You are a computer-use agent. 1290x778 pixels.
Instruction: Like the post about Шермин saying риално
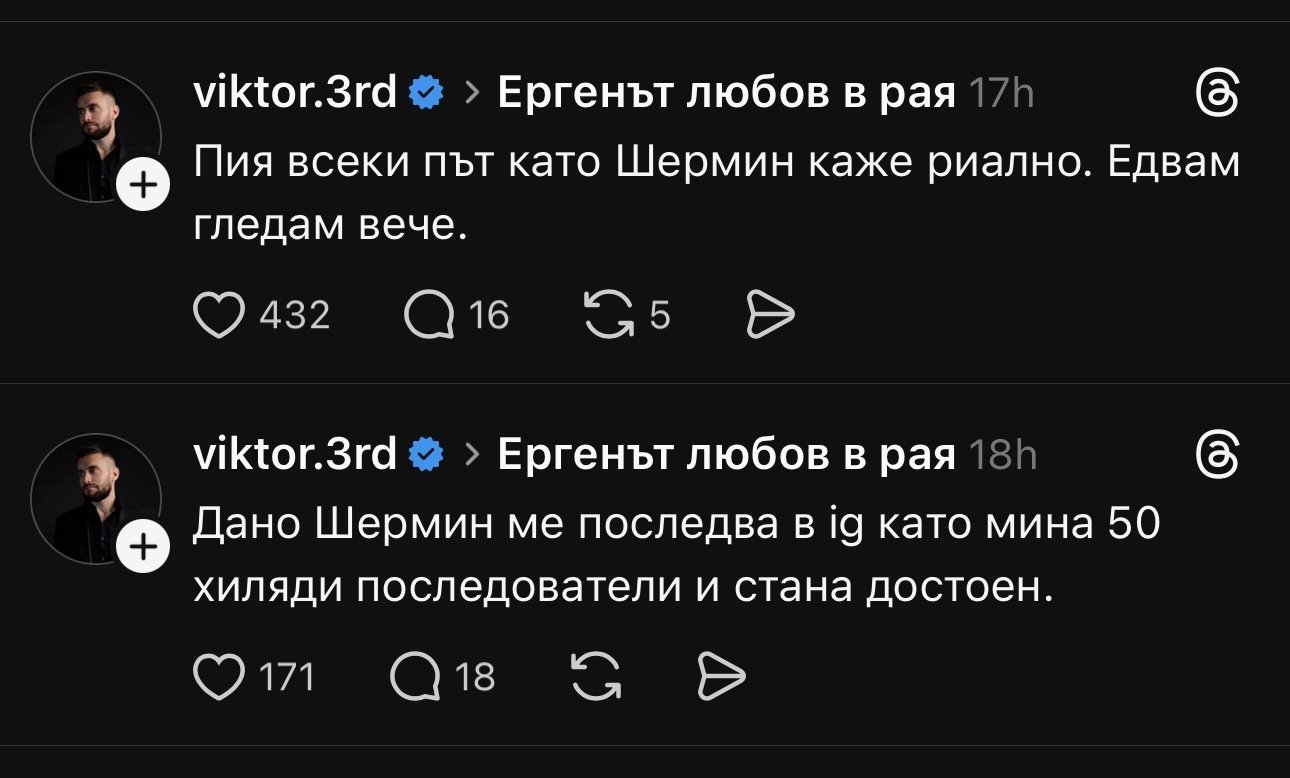[x=218, y=316]
